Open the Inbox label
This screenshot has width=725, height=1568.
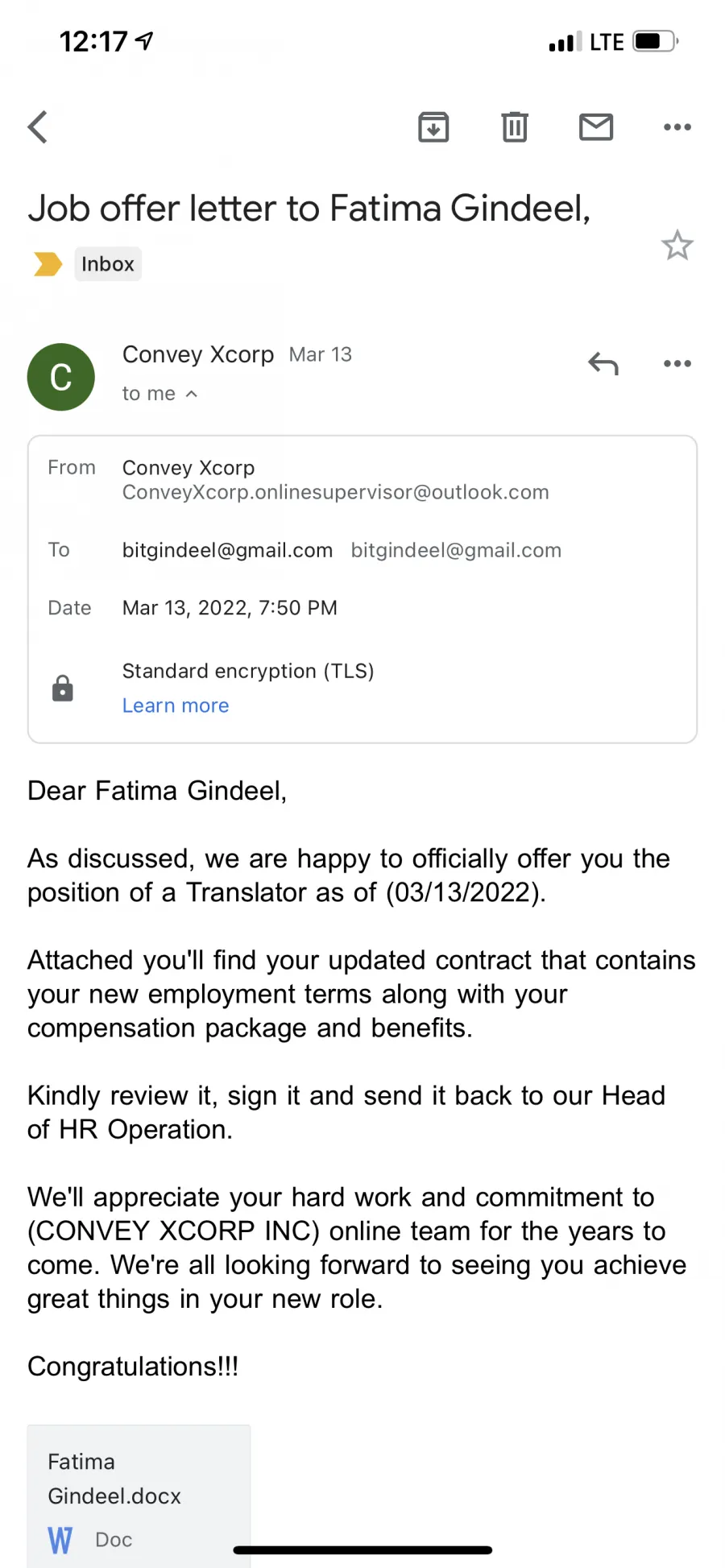tap(108, 263)
